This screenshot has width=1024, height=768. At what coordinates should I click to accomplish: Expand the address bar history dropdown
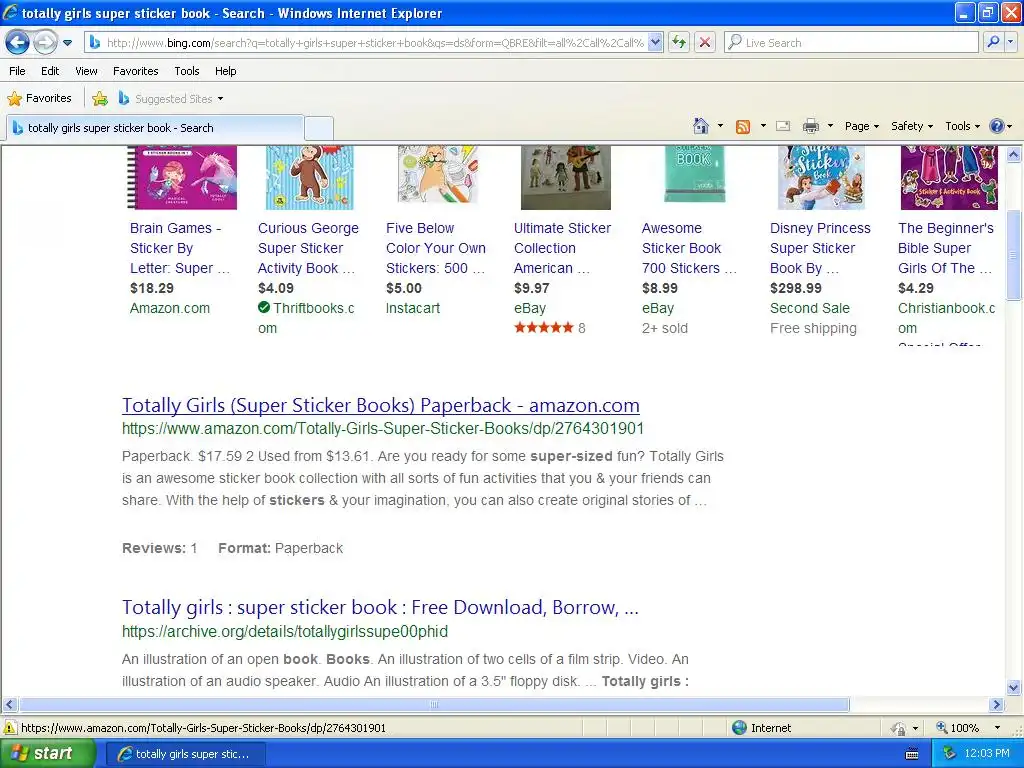[656, 43]
